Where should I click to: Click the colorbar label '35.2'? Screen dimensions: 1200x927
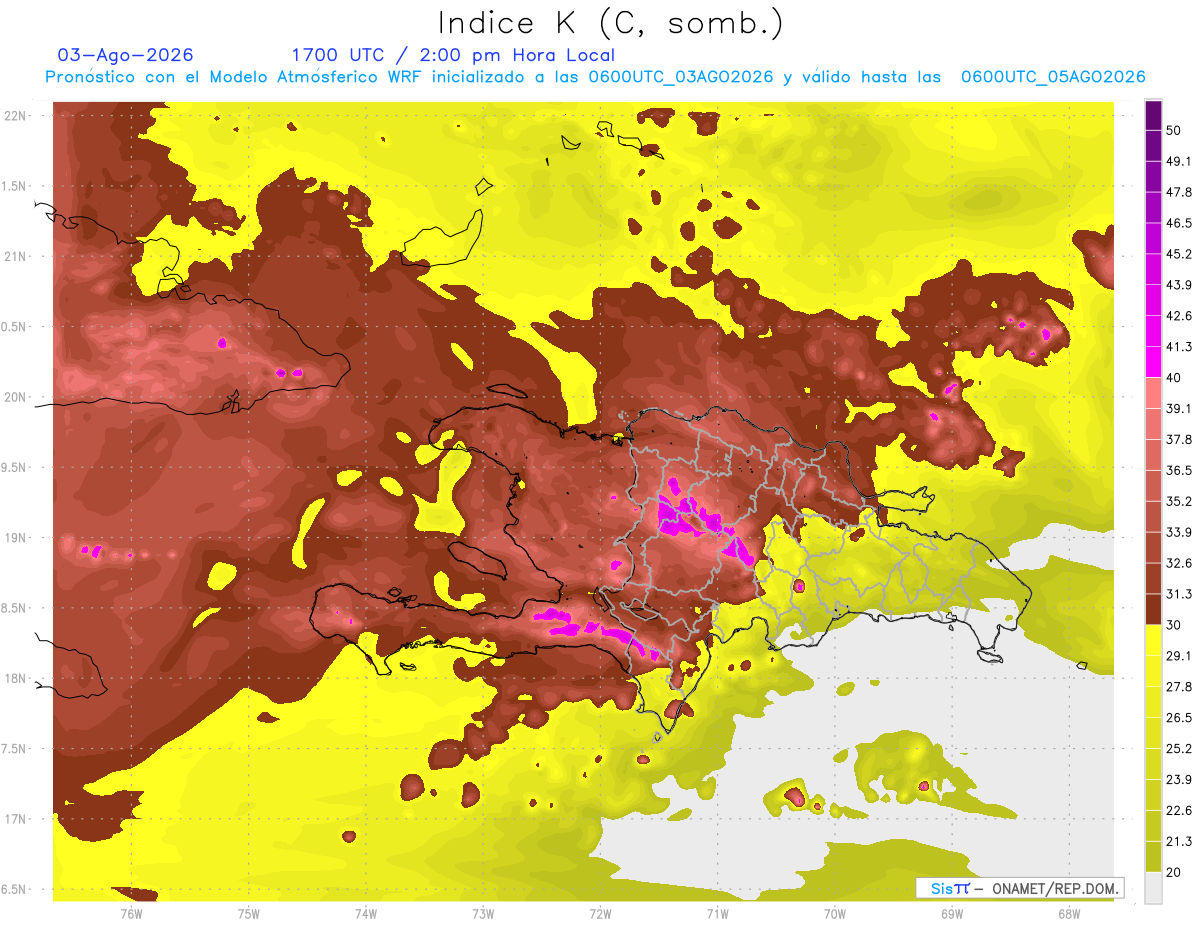1179,501
